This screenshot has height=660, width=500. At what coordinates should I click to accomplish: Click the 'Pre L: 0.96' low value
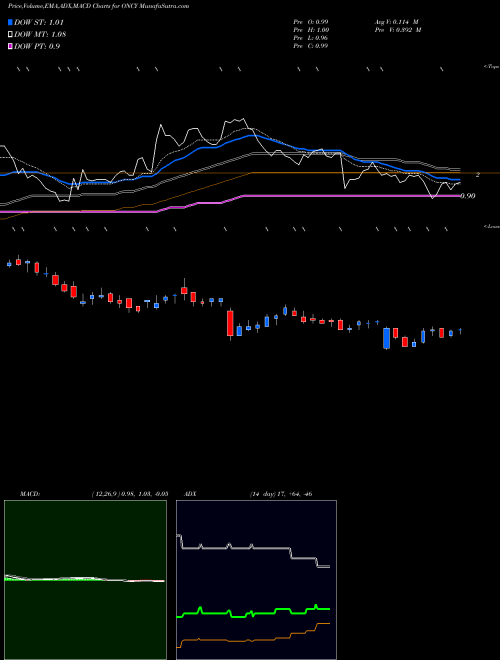(x=311, y=38)
